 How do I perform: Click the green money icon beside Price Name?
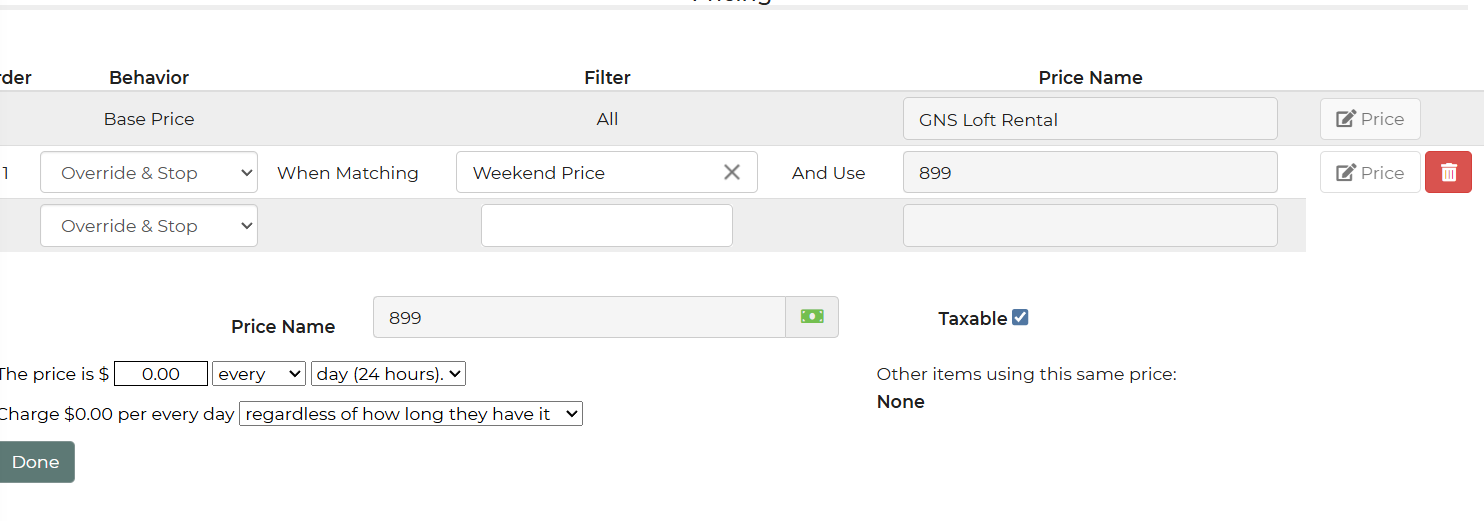pos(811,317)
